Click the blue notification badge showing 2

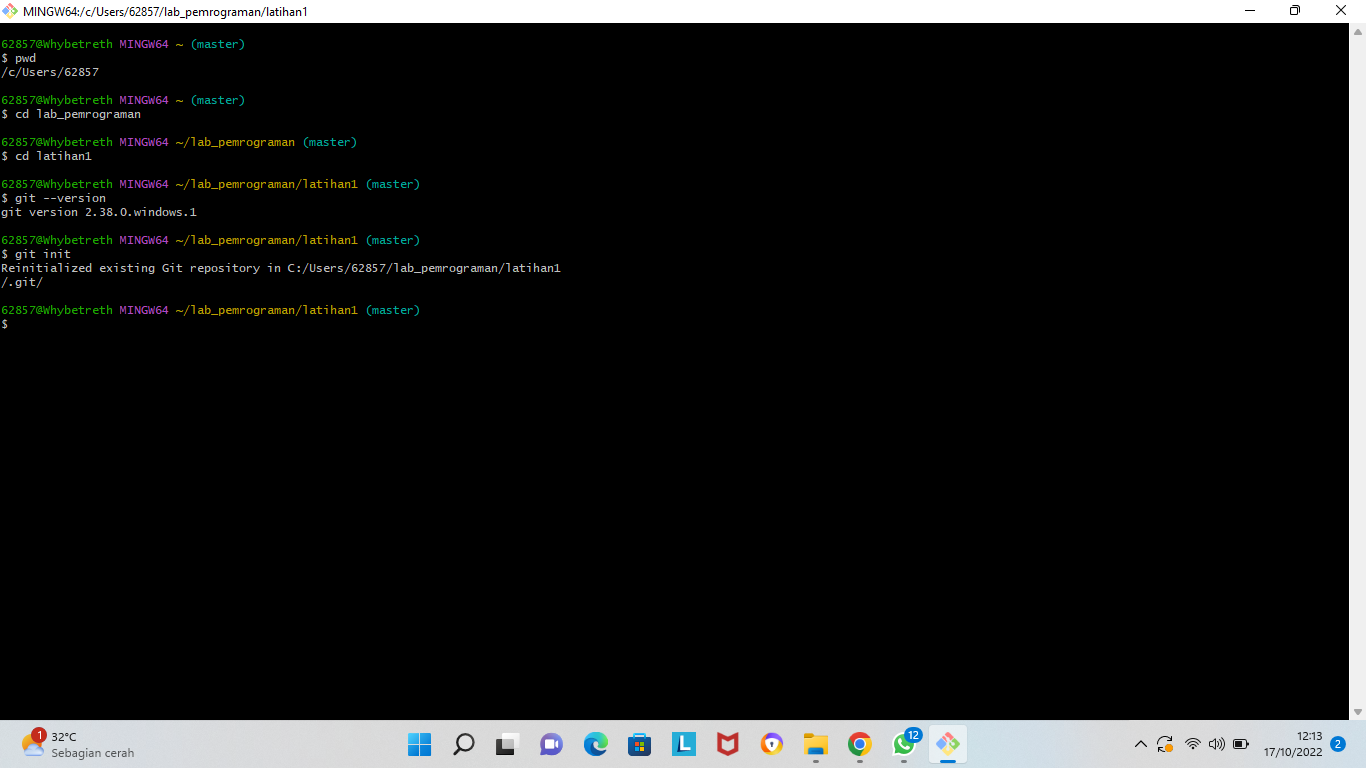(x=1337, y=745)
